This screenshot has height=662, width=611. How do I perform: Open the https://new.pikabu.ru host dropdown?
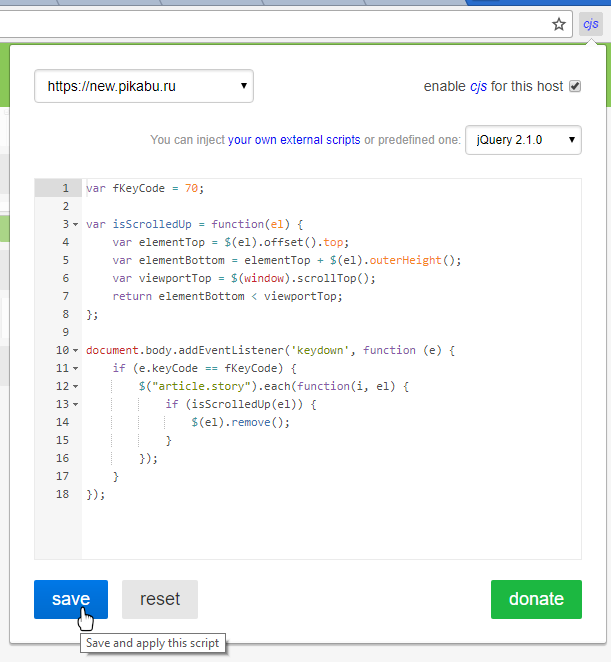pyautogui.click(x=144, y=86)
